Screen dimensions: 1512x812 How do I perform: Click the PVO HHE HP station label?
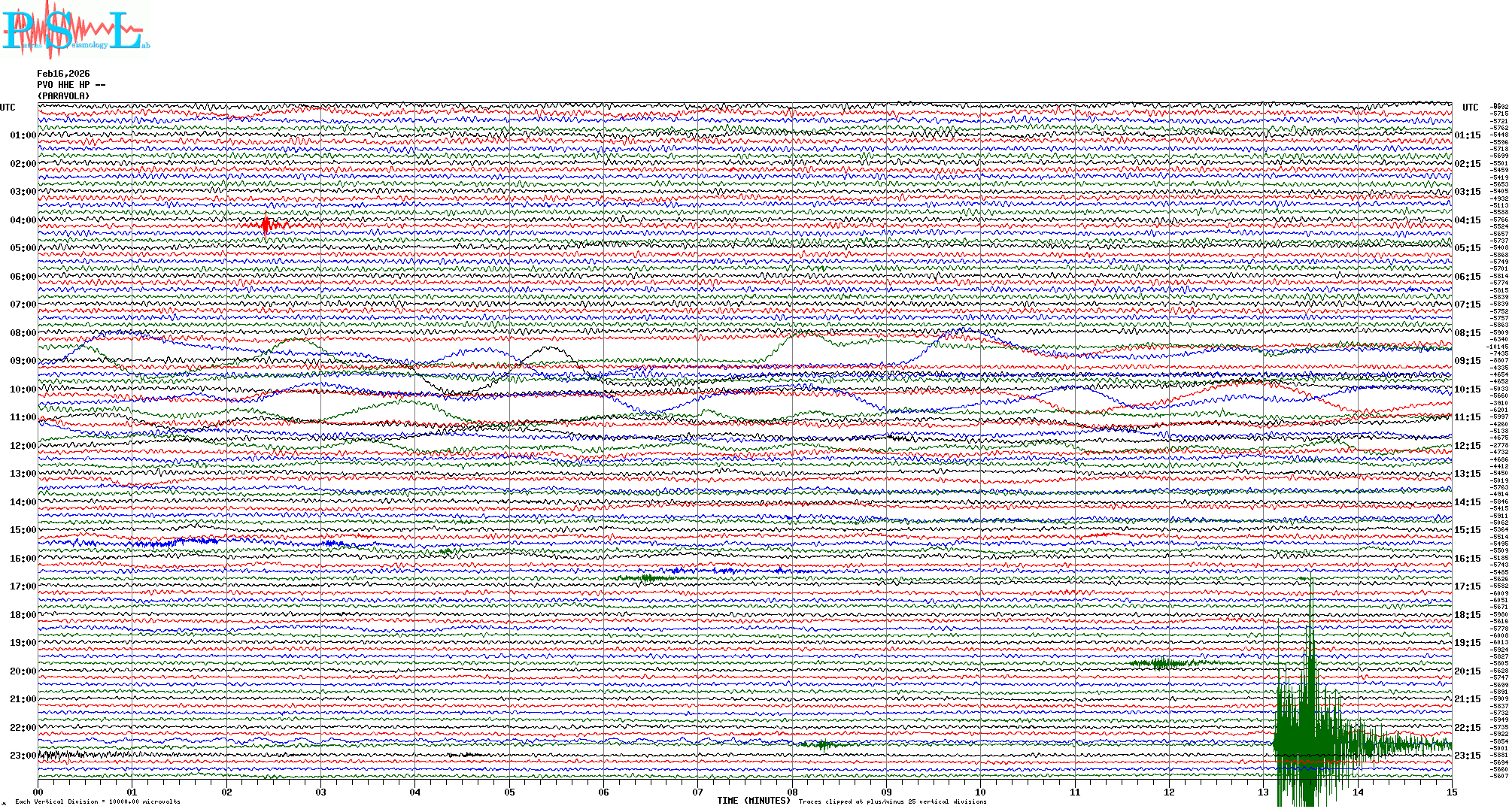(71, 85)
